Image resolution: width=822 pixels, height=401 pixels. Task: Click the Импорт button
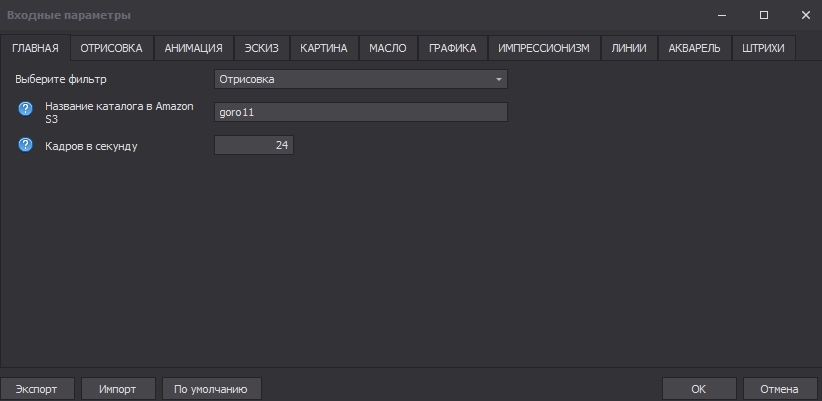pyautogui.click(x=117, y=389)
